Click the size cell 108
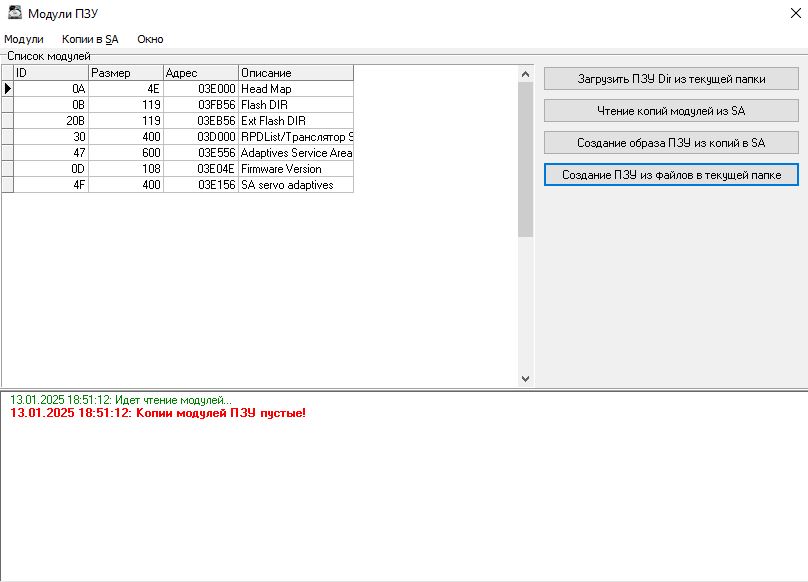The image size is (808, 582). (x=126, y=169)
